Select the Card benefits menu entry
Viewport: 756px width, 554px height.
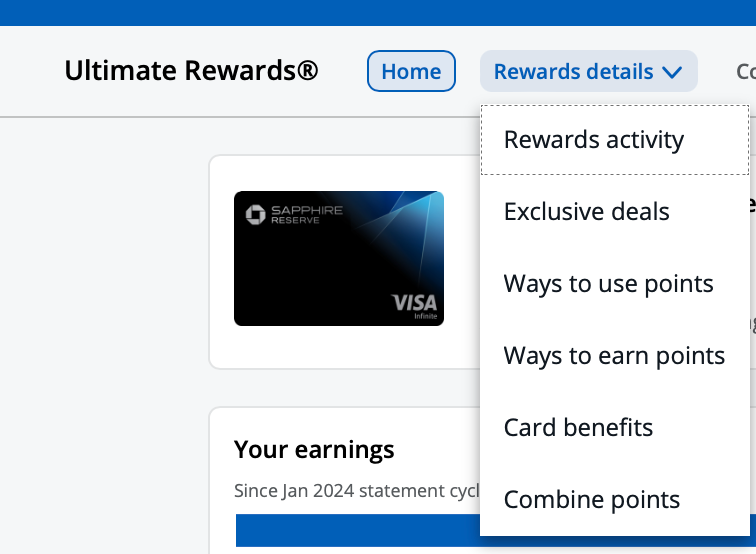[578, 428]
